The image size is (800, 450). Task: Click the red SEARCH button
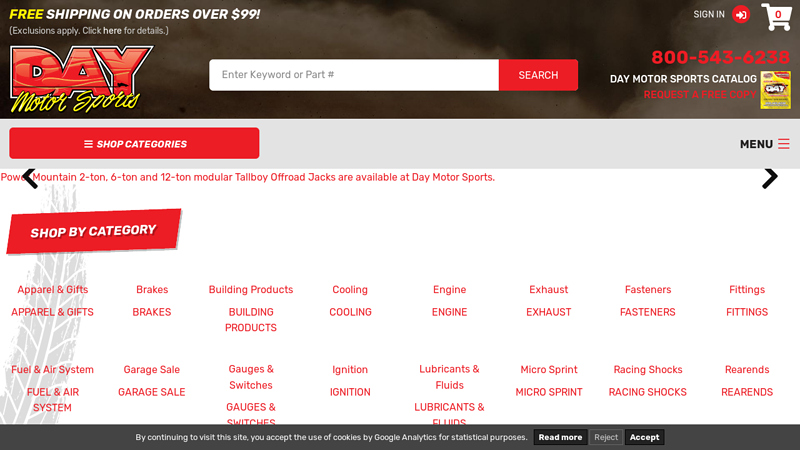(538, 75)
